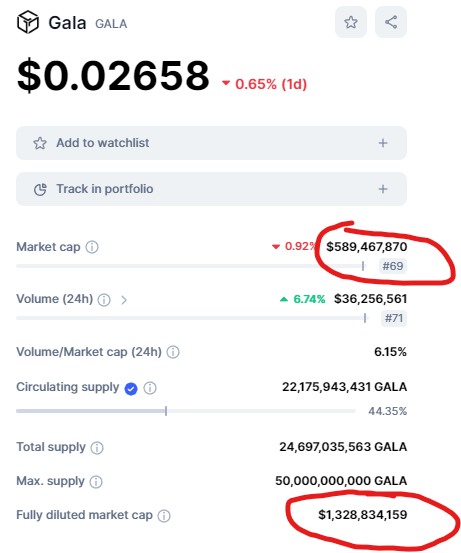Image resolution: width=461 pixels, height=553 pixels.
Task: Click the pie chart icon in Track in portfolio
Action: tap(40, 189)
